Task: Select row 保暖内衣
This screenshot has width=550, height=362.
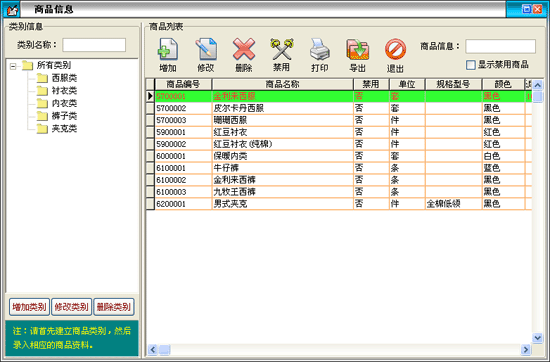Action: [339, 156]
